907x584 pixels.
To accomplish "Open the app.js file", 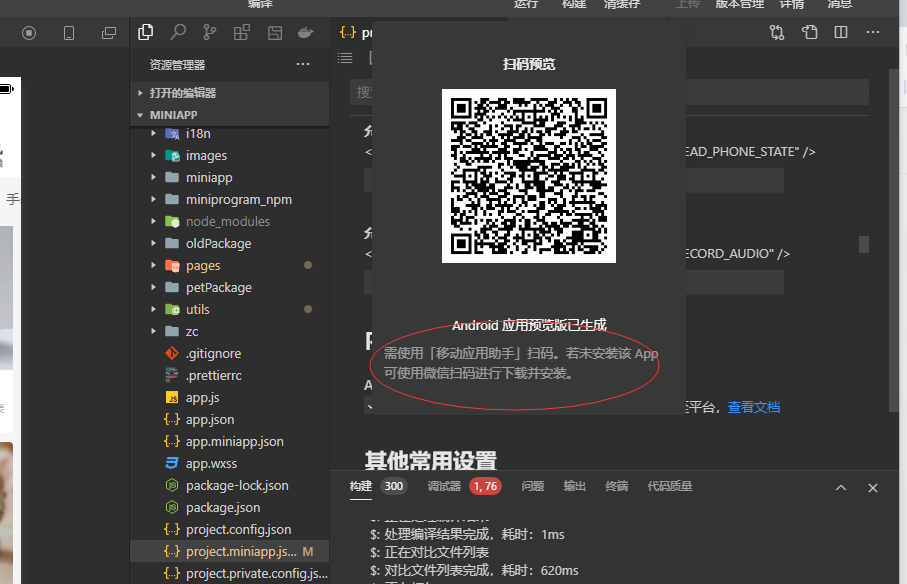I will [x=230, y=397].
